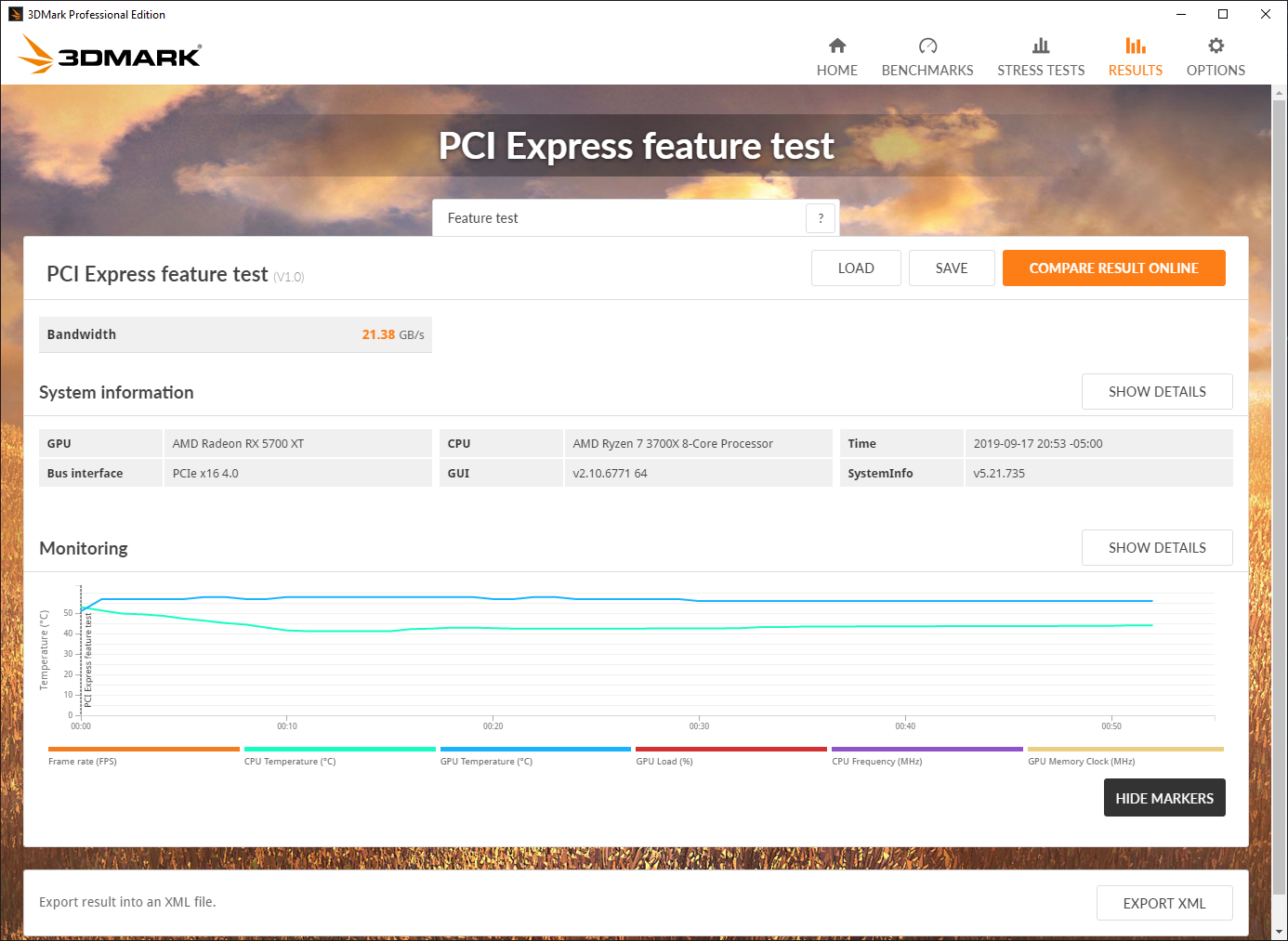The image size is (1288, 941).
Task: Click the scrollbar up arrow
Action: point(1280,93)
